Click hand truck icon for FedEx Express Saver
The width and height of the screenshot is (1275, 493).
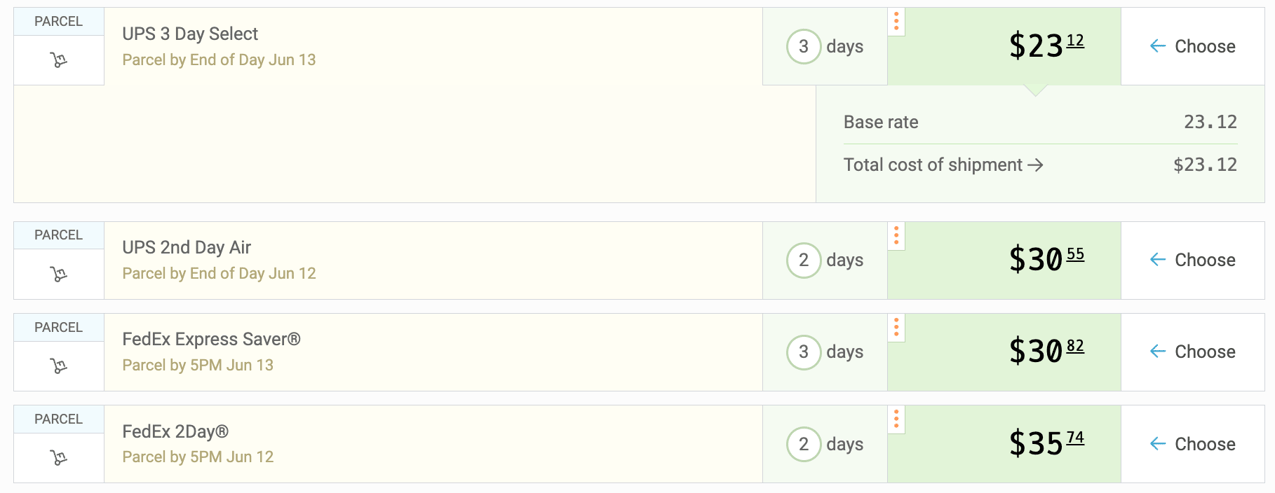click(x=58, y=366)
